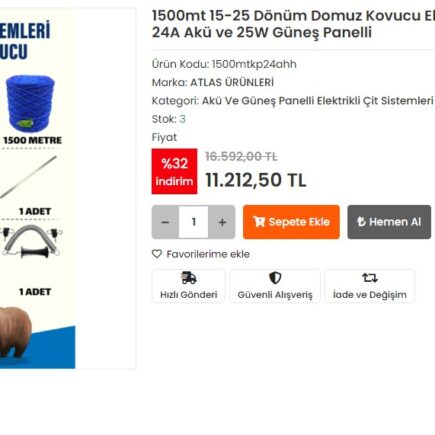Buy now with the Hemen Al button
The height and width of the screenshot is (435, 435).
tap(389, 222)
